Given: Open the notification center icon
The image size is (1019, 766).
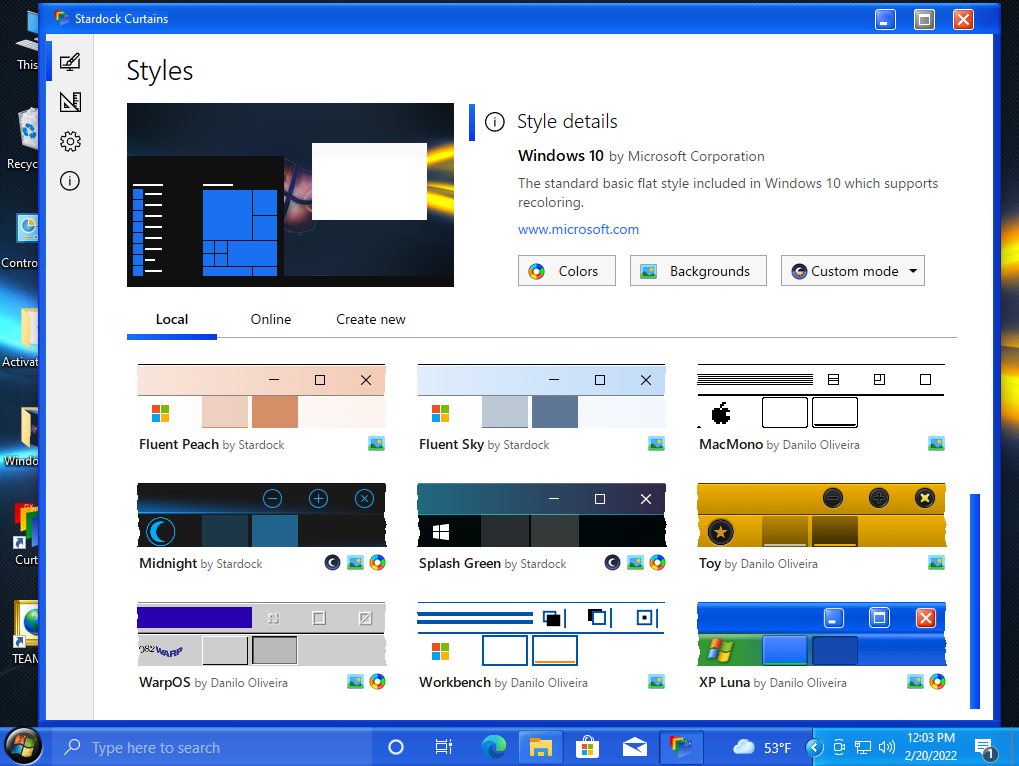Looking at the screenshot, I should [x=985, y=748].
